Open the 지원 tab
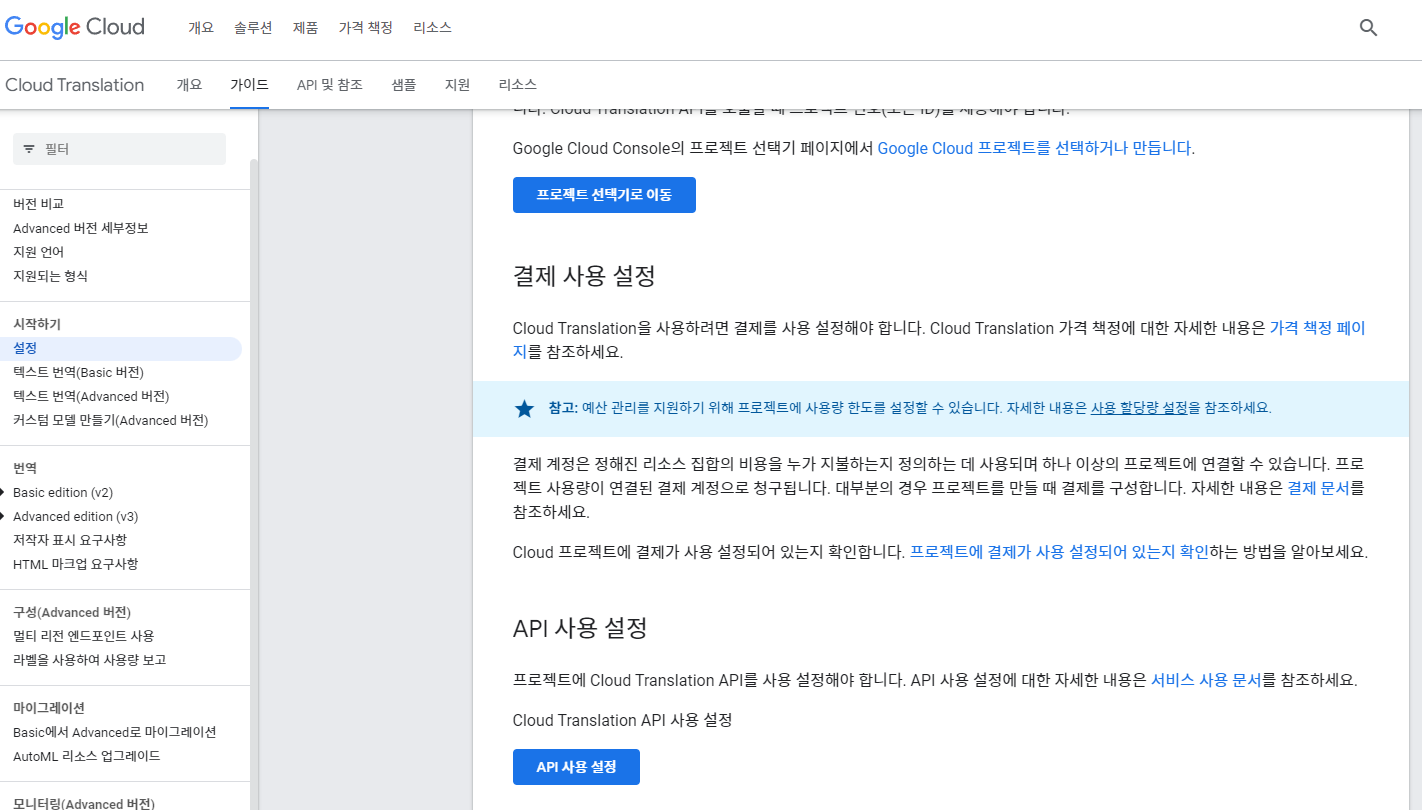1422x810 pixels. pos(458,85)
